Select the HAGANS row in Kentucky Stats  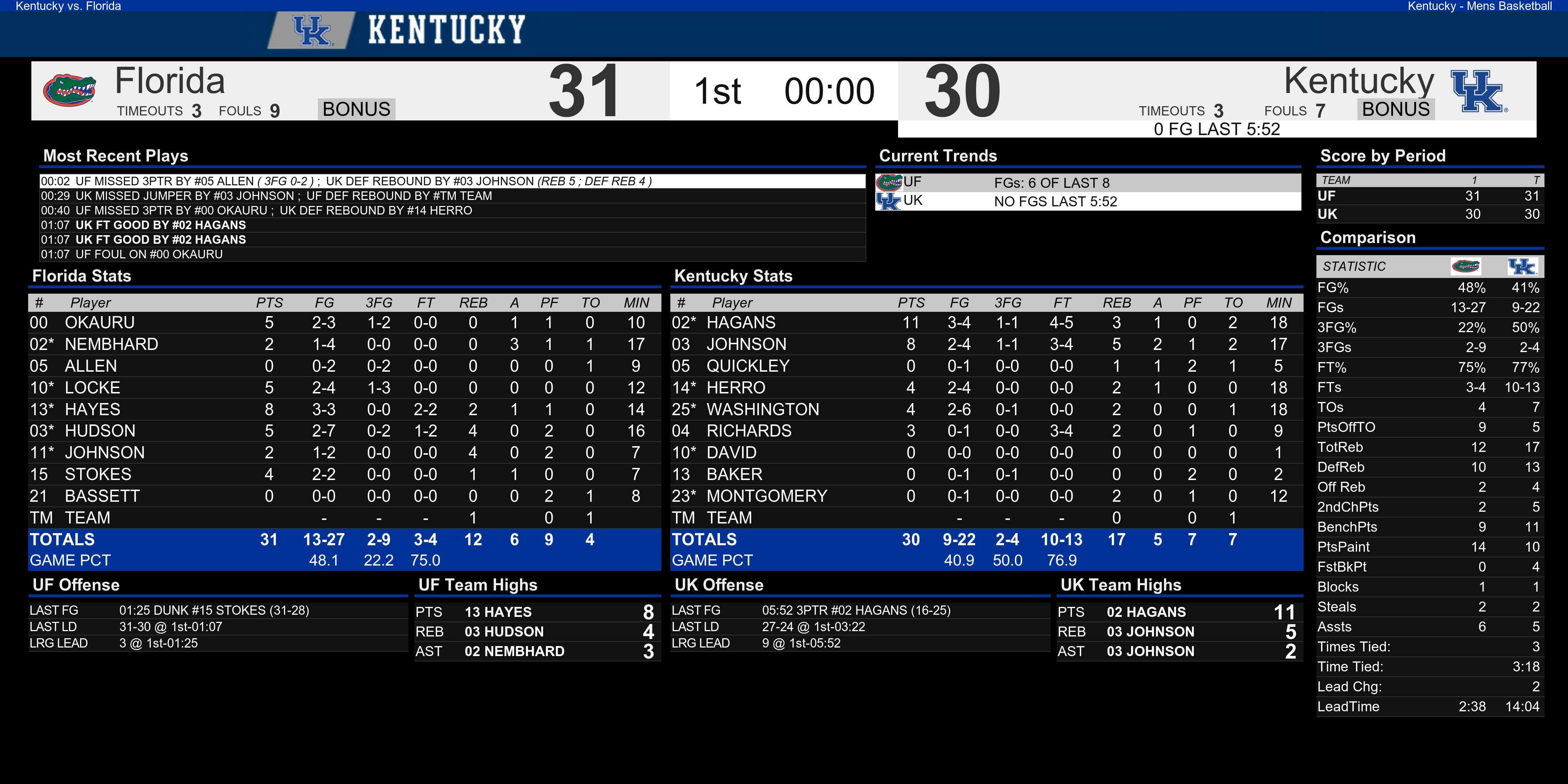(986, 323)
